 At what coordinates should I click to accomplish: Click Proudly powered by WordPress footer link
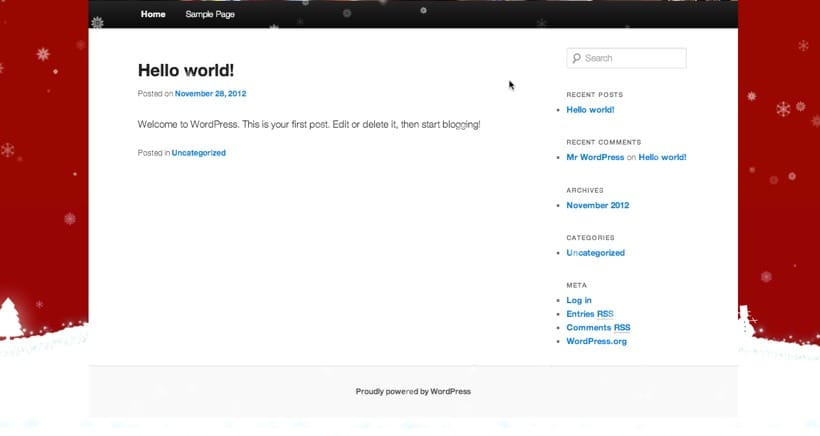point(413,392)
